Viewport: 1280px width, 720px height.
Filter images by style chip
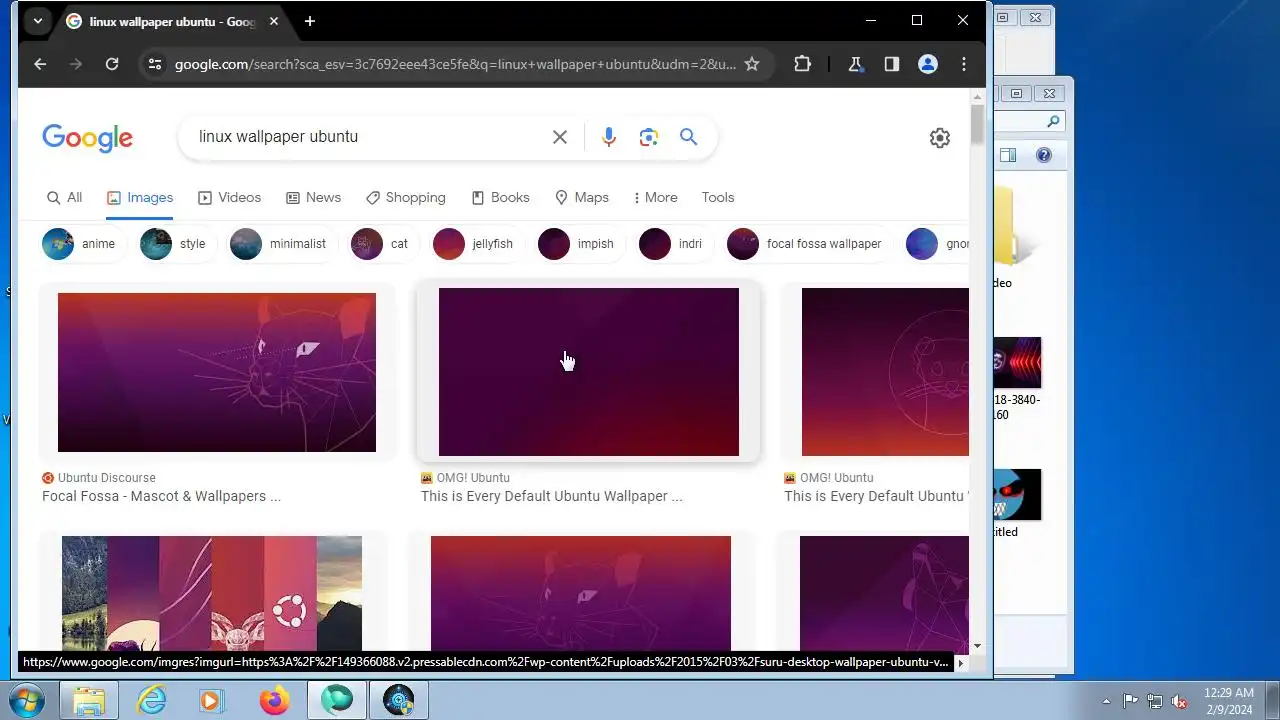tap(178, 244)
